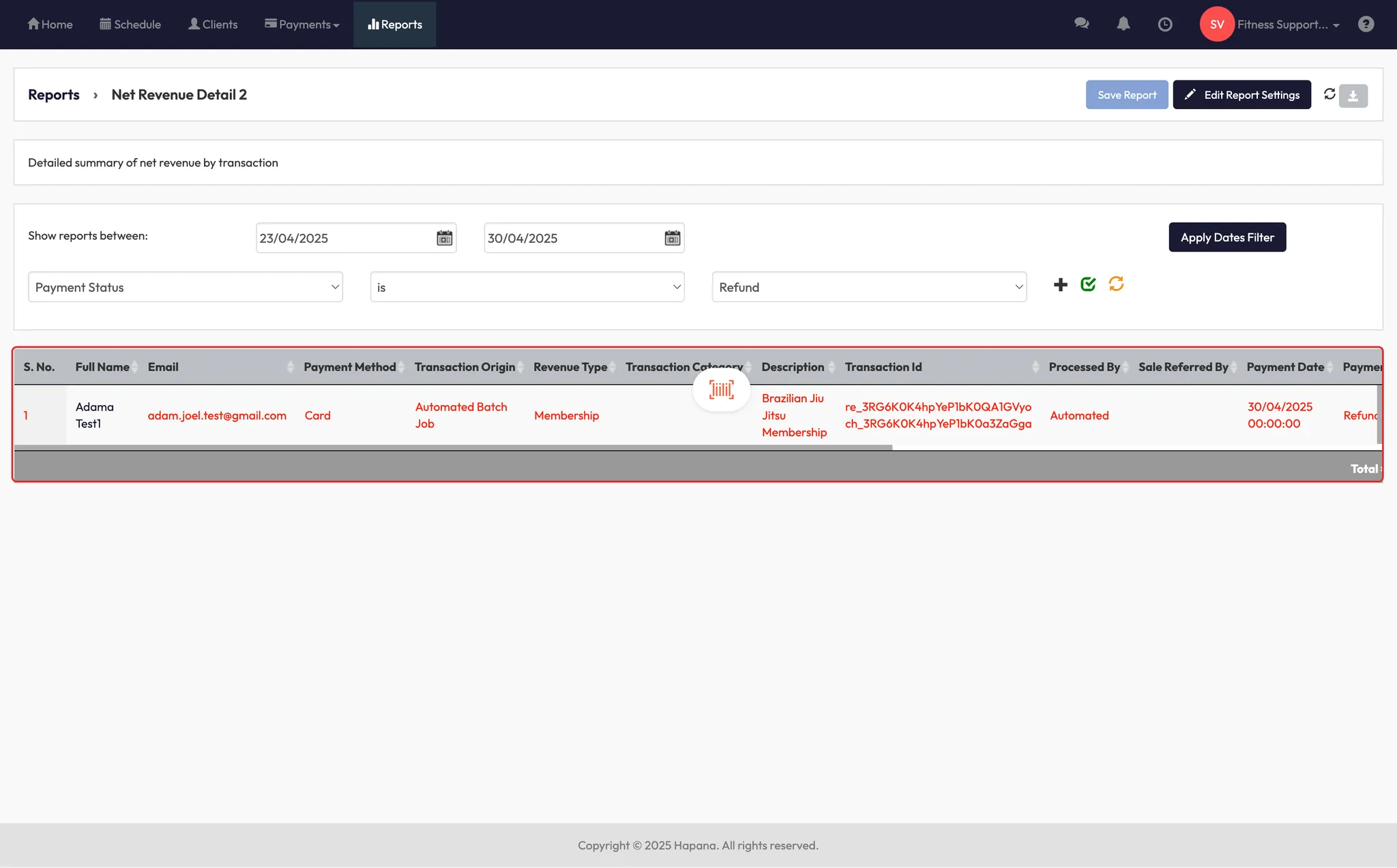Download the report via download icon
Image resolution: width=1397 pixels, height=868 pixels.
(1353, 95)
